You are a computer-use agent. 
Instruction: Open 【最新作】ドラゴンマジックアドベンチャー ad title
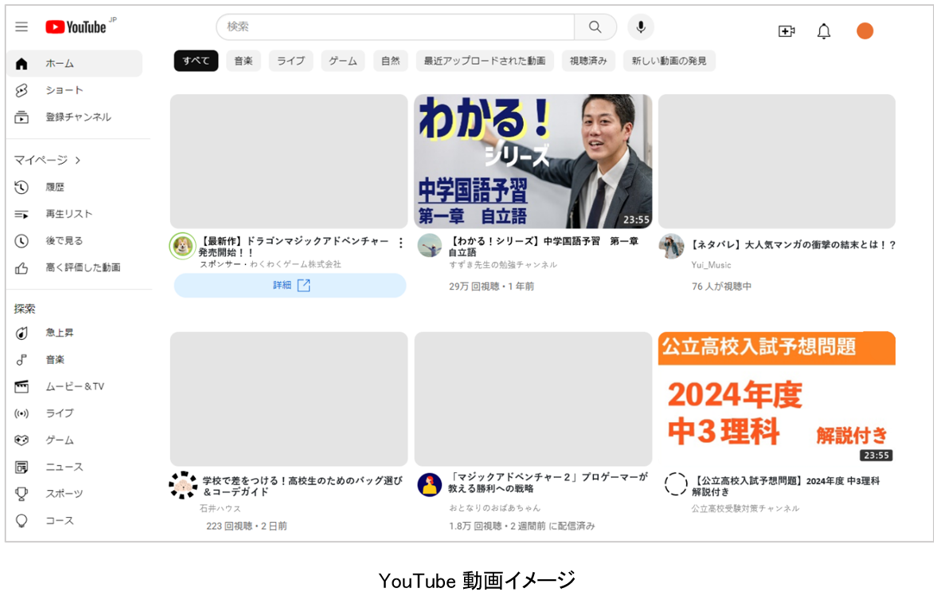[x=293, y=247]
